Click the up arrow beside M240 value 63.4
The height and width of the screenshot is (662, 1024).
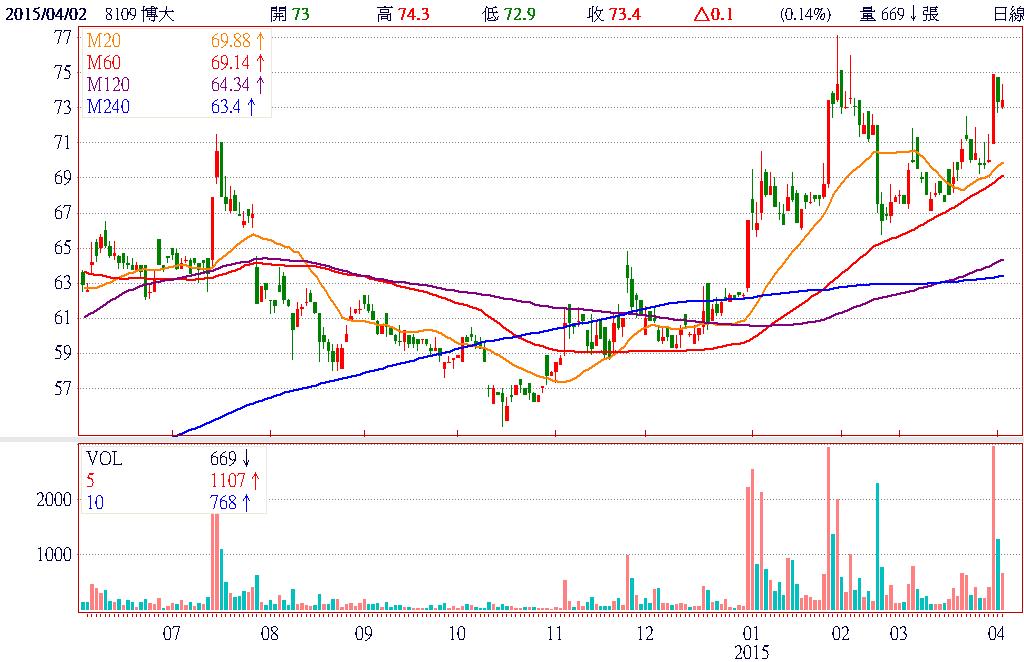coord(251,105)
